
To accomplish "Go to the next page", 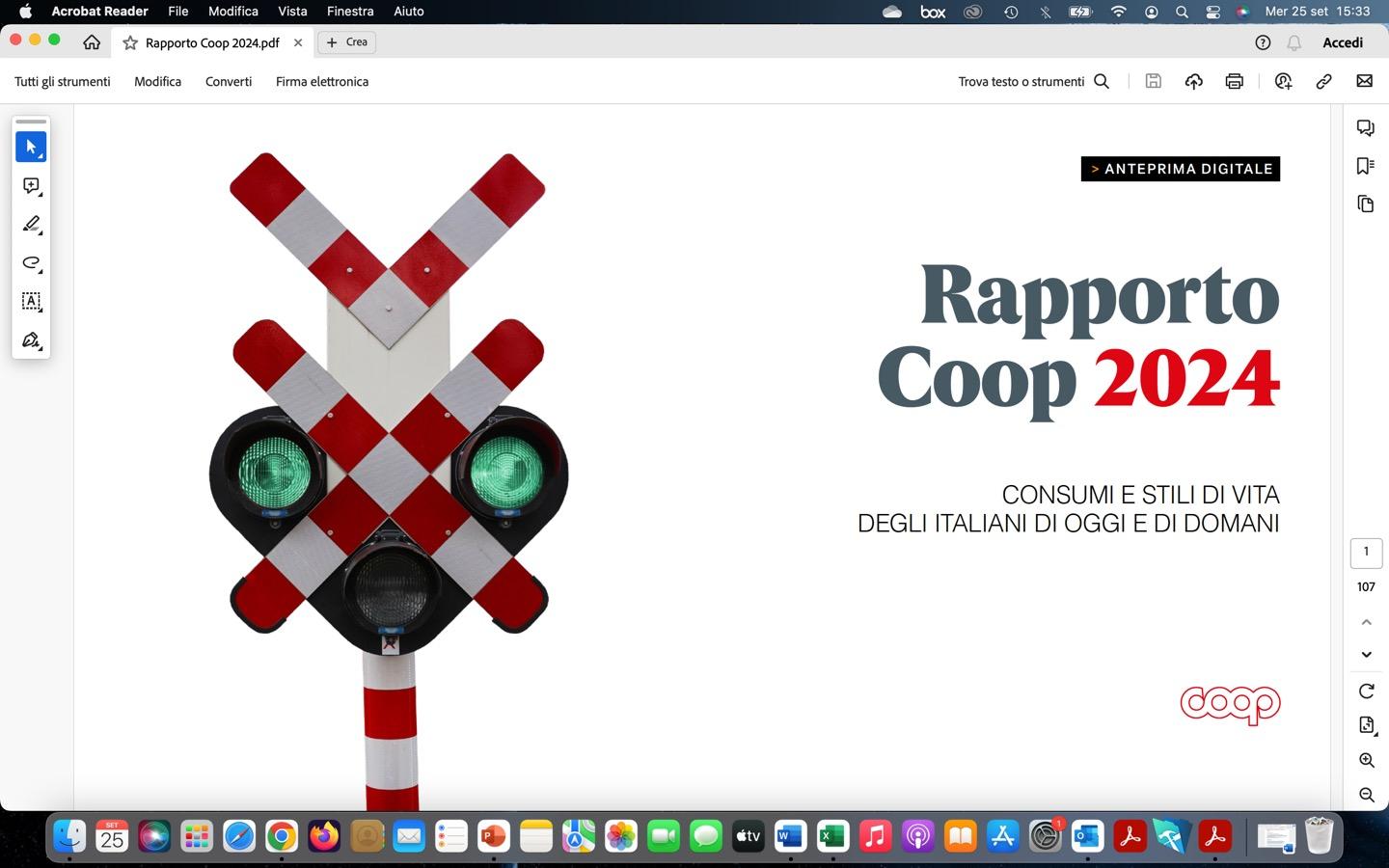I will tap(1367, 655).
